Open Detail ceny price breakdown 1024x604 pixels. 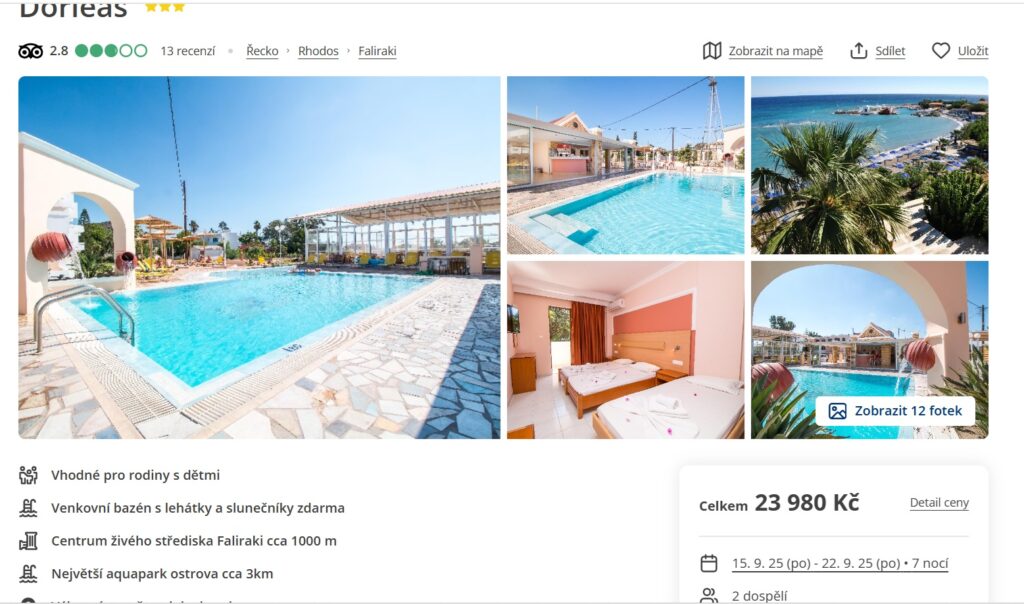point(939,503)
